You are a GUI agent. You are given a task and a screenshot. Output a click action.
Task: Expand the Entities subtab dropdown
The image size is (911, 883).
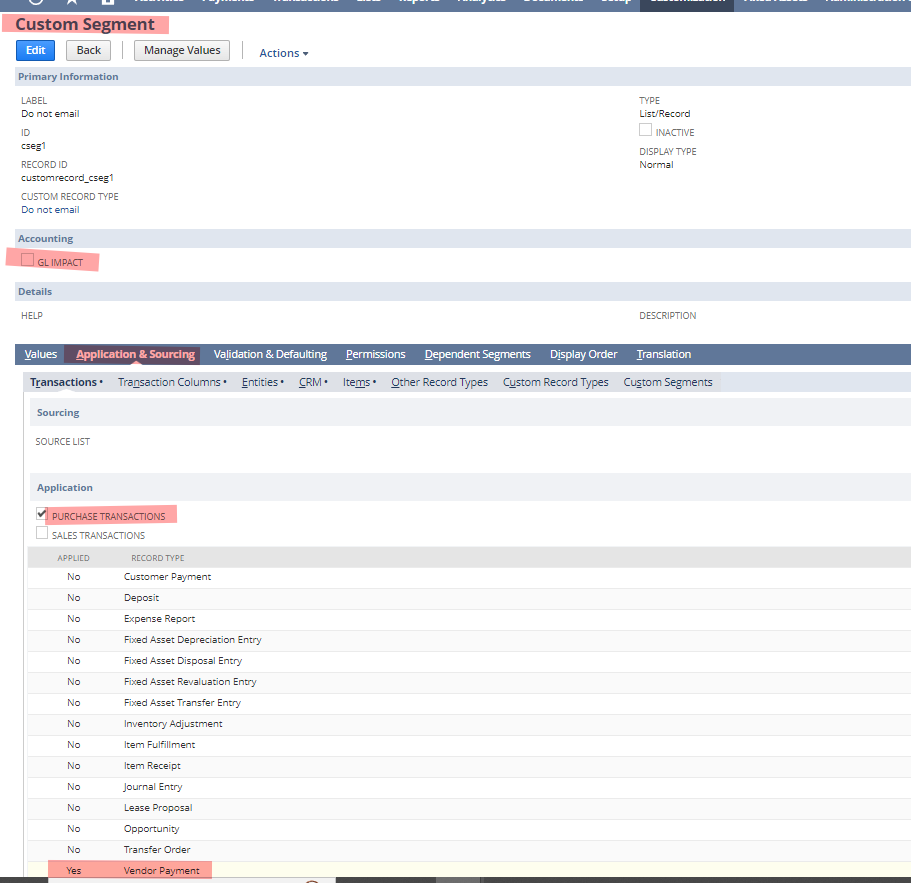point(262,381)
